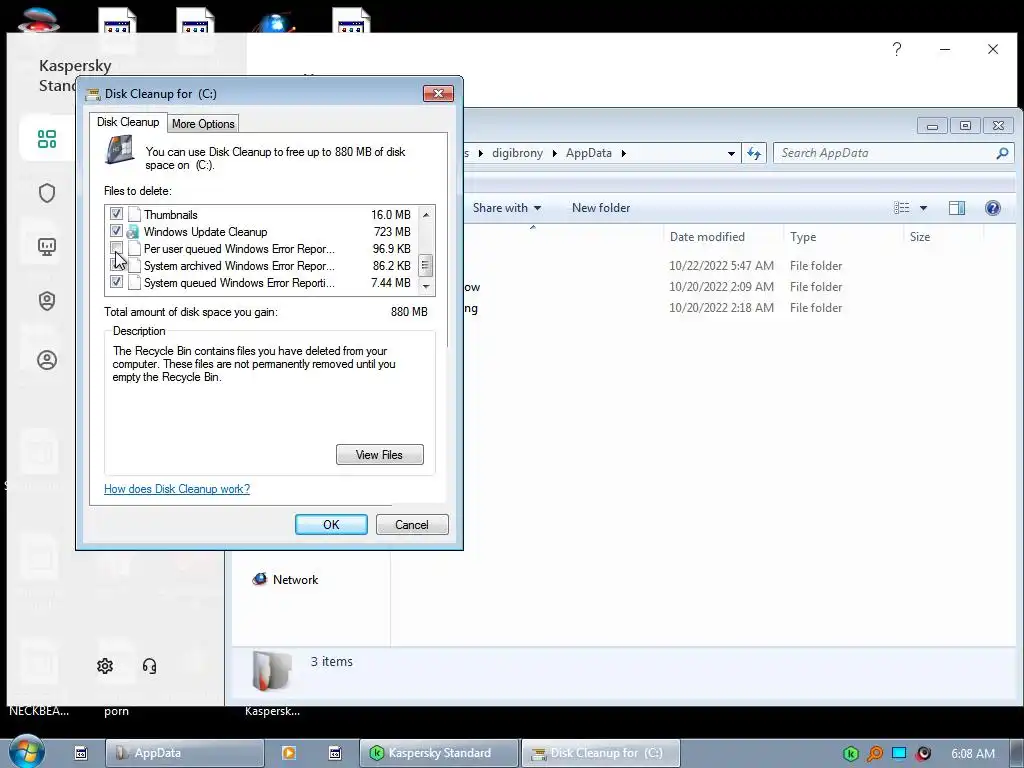Uncheck System queued Windows Error Reporting checkbox

tap(116, 281)
